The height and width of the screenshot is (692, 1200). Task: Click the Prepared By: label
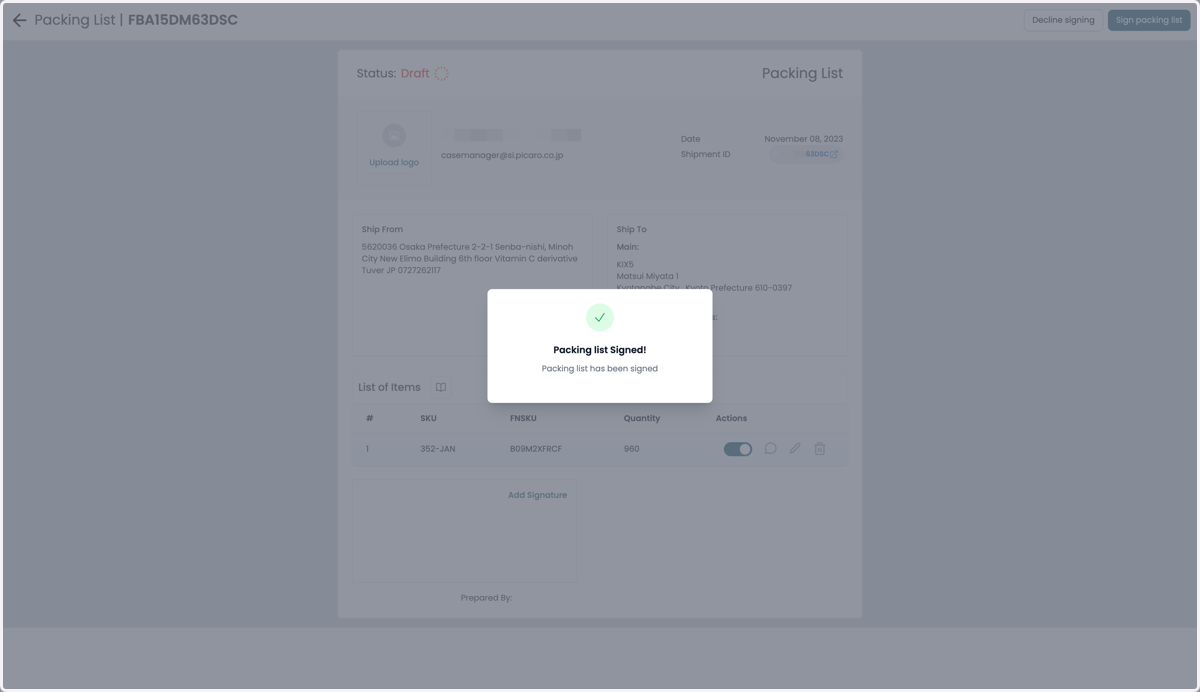tap(486, 598)
